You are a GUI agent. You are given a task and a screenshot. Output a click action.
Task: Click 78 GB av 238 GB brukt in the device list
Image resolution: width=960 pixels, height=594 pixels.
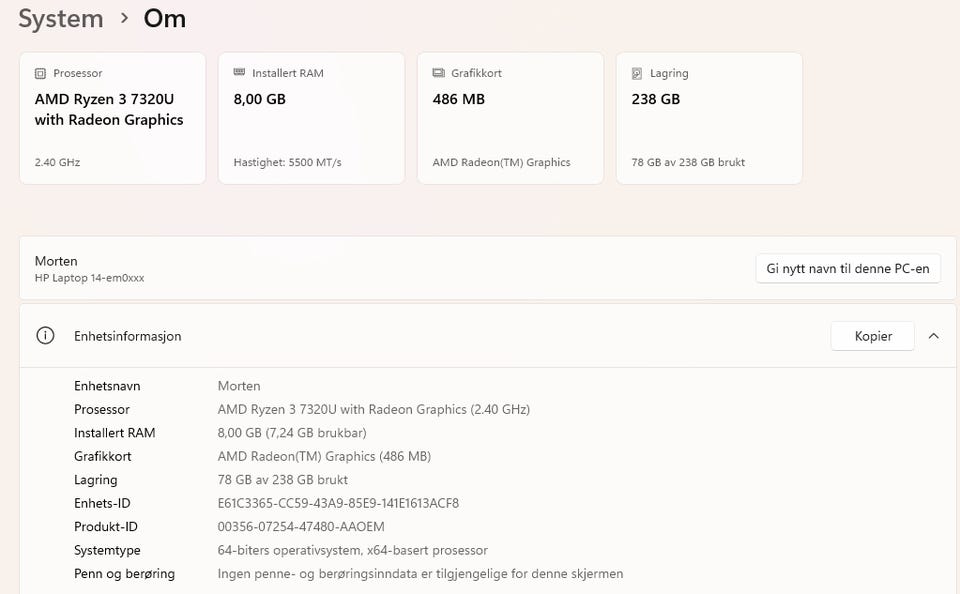(283, 479)
